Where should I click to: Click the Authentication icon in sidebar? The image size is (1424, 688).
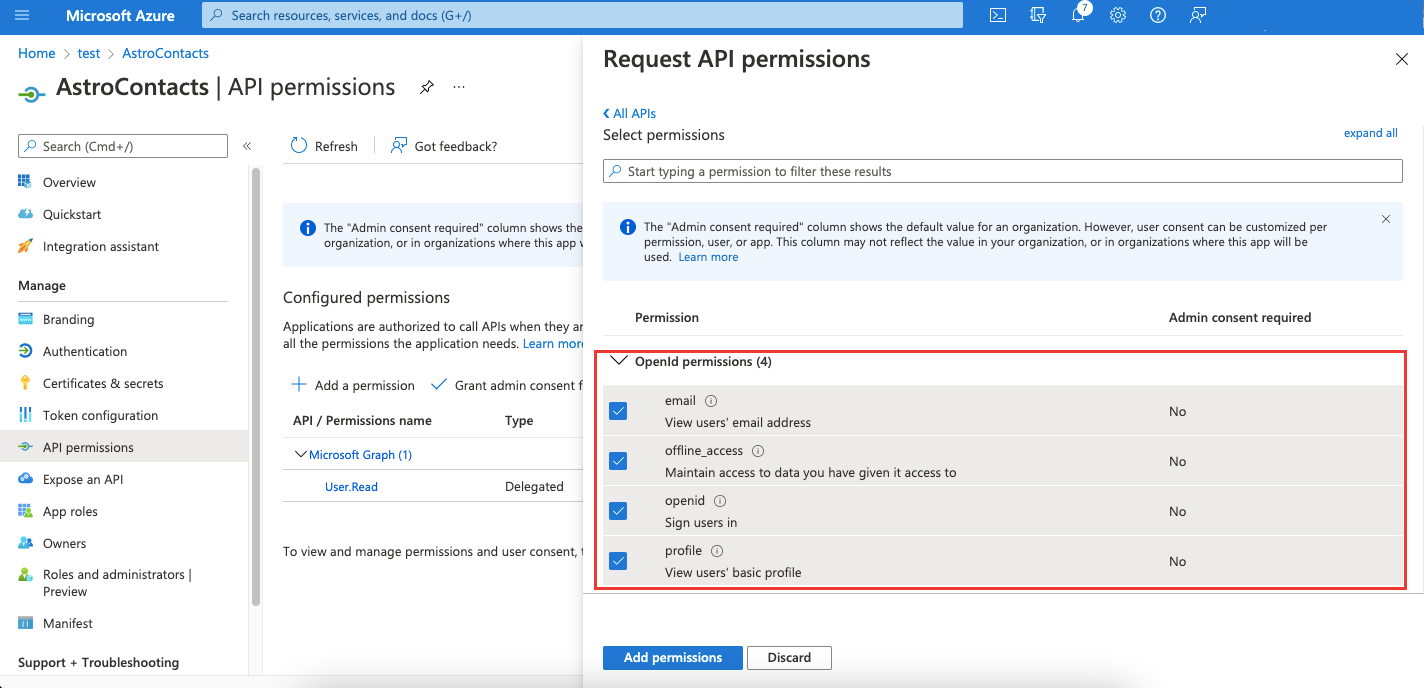(25, 351)
